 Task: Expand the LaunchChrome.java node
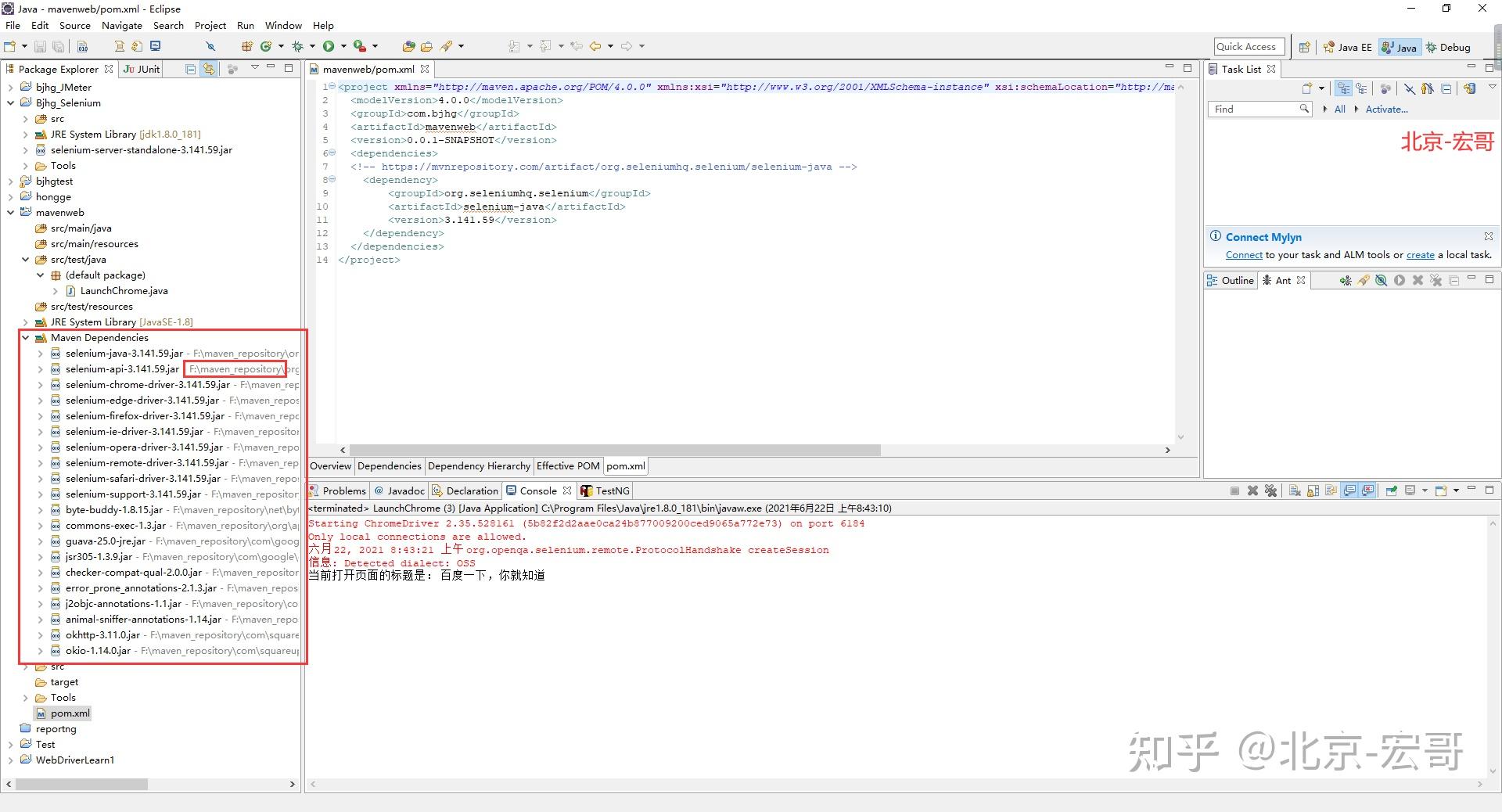click(56, 291)
